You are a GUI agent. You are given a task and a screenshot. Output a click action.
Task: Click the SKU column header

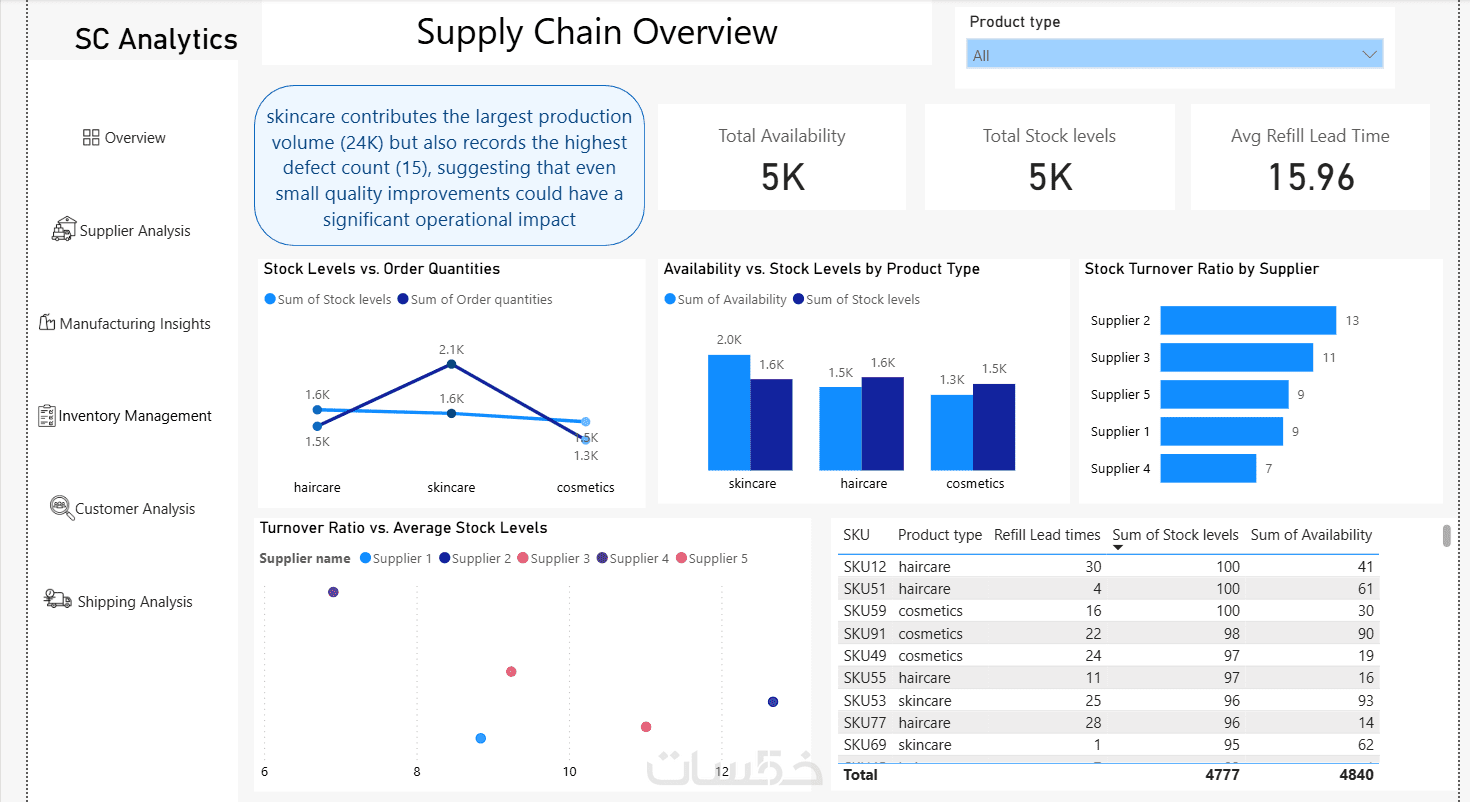point(856,535)
